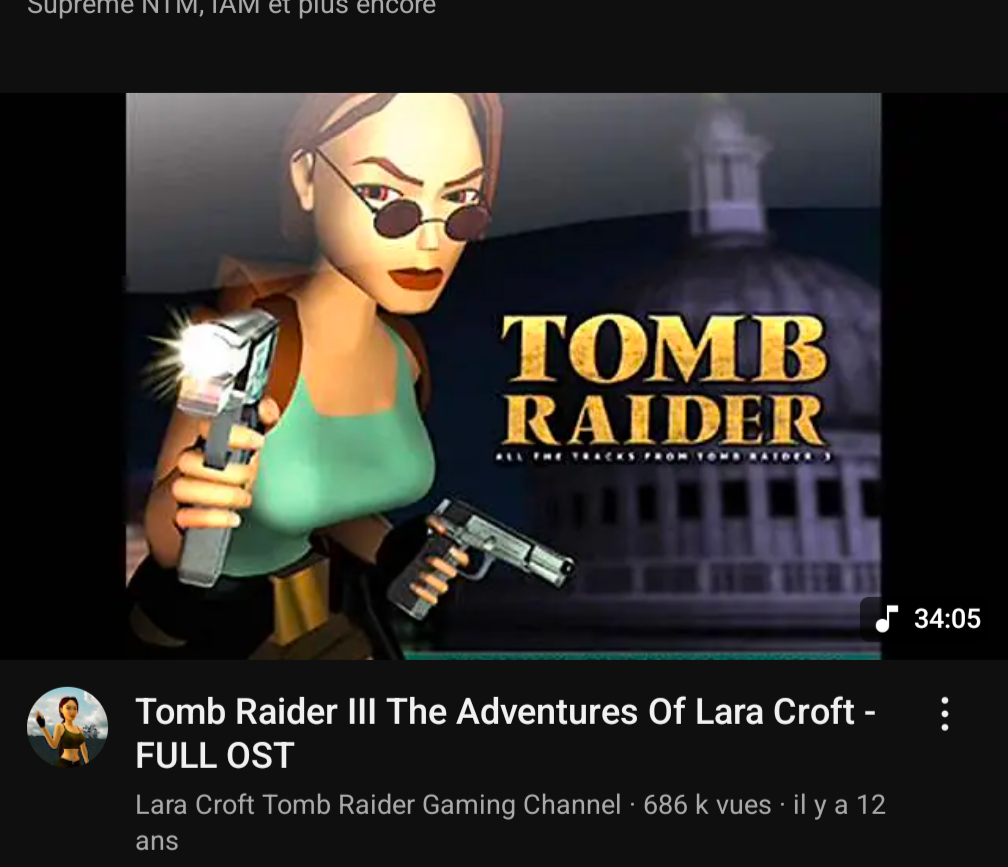
Task: Click the il y a 12 ans upload age
Action: coord(510,823)
